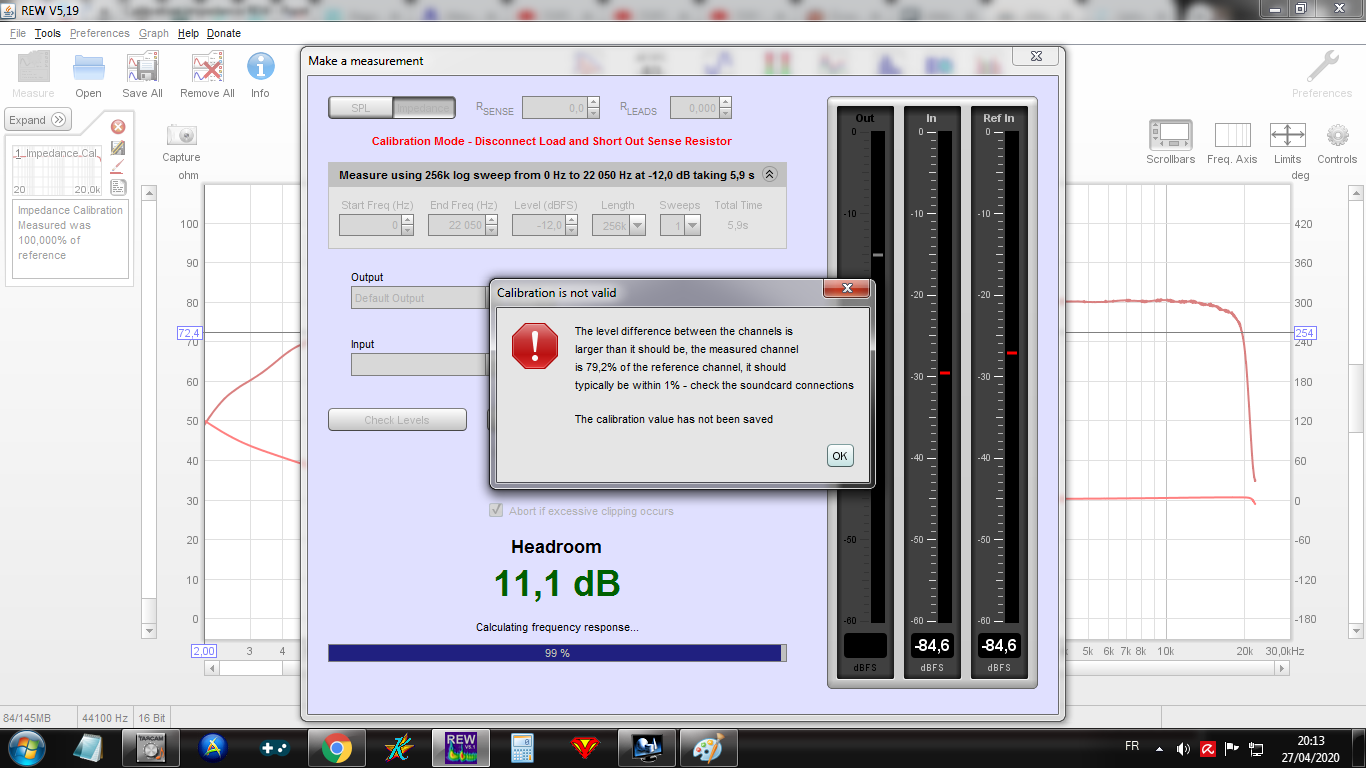Click the right graph vertical scrollbar down arrow
The width and height of the screenshot is (1366, 768).
[x=1356, y=631]
